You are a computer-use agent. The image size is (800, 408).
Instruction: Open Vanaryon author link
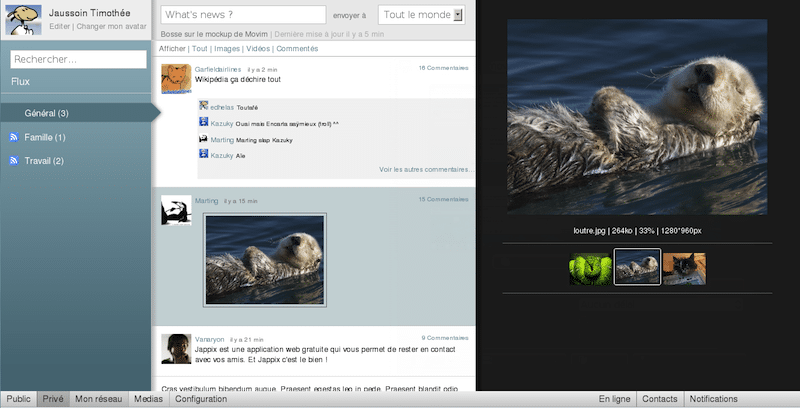pos(209,340)
